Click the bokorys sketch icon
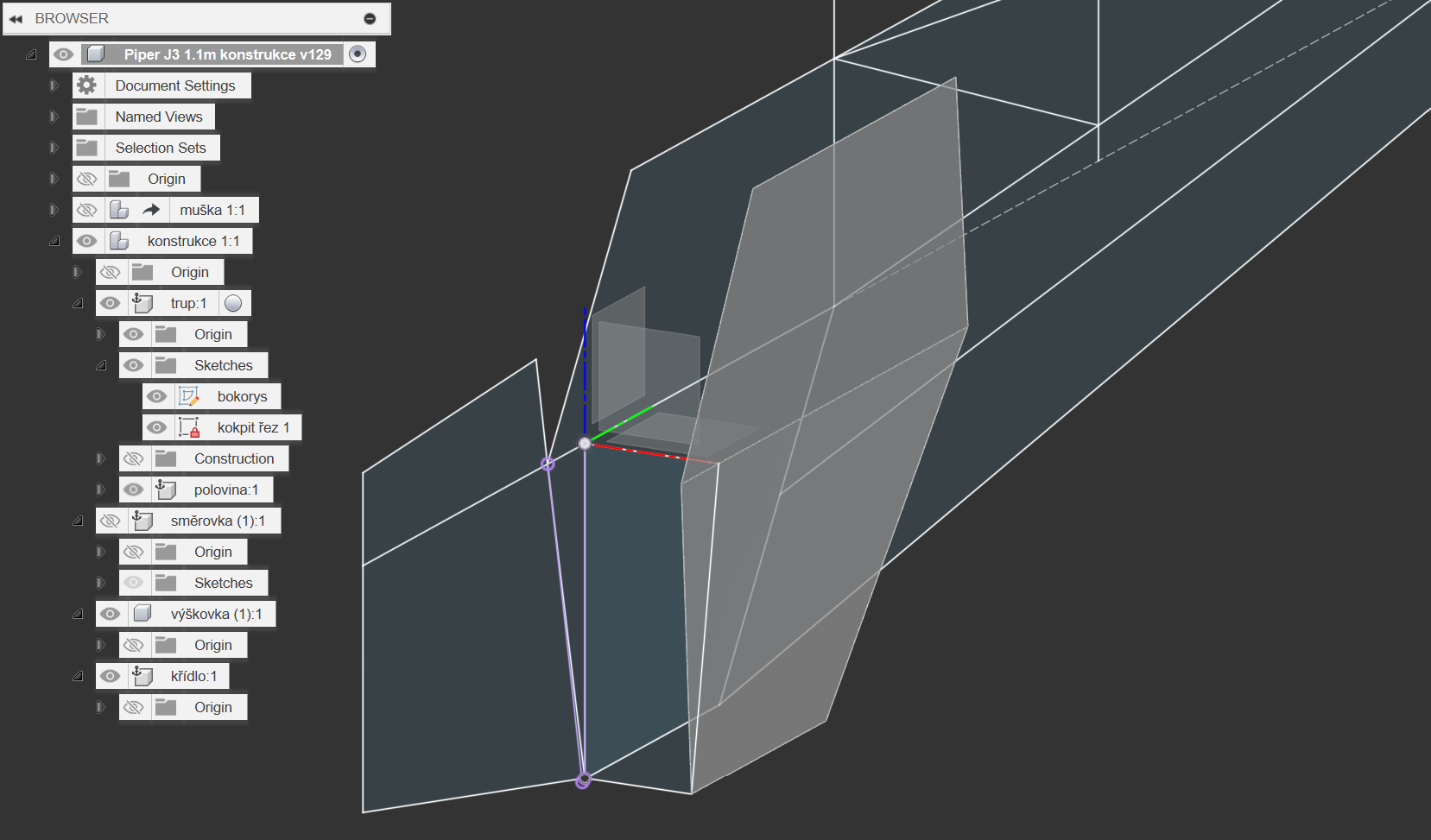Screen dimensions: 1431x840 pos(188,396)
